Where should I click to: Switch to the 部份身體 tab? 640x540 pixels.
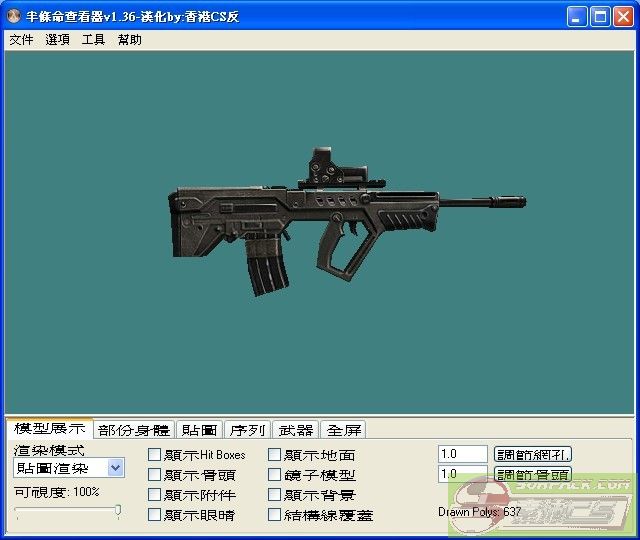click(134, 430)
